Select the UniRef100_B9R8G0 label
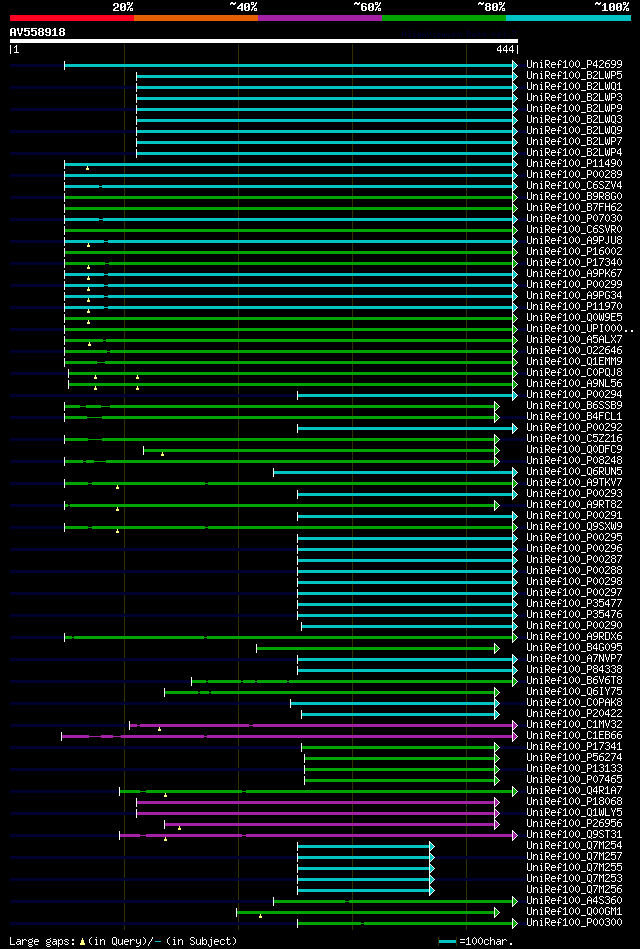 click(x=575, y=197)
